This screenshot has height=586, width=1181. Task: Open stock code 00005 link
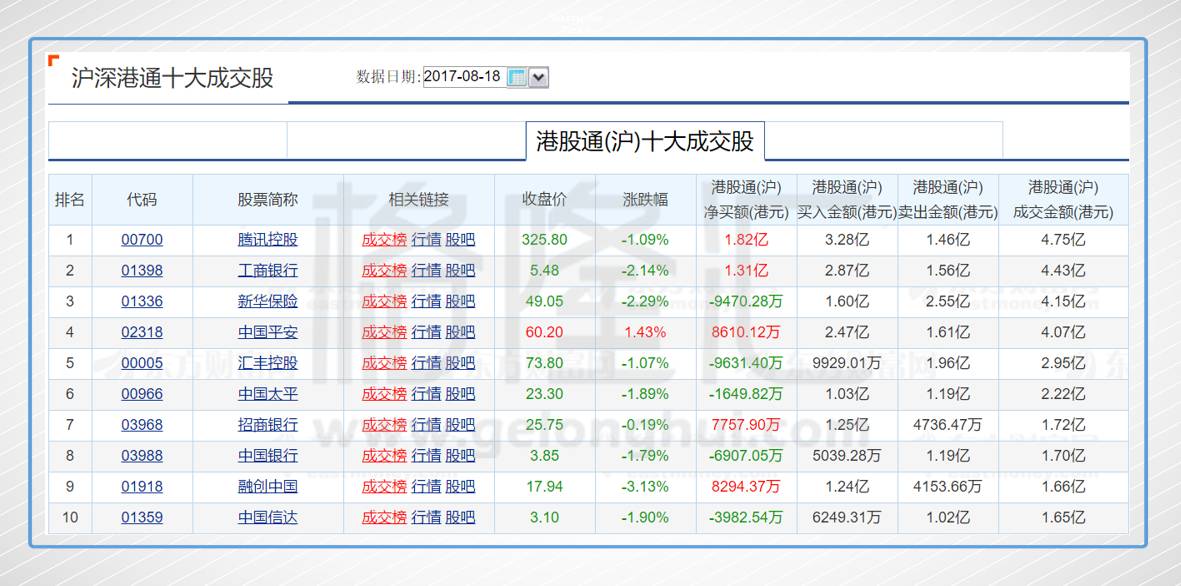142,363
